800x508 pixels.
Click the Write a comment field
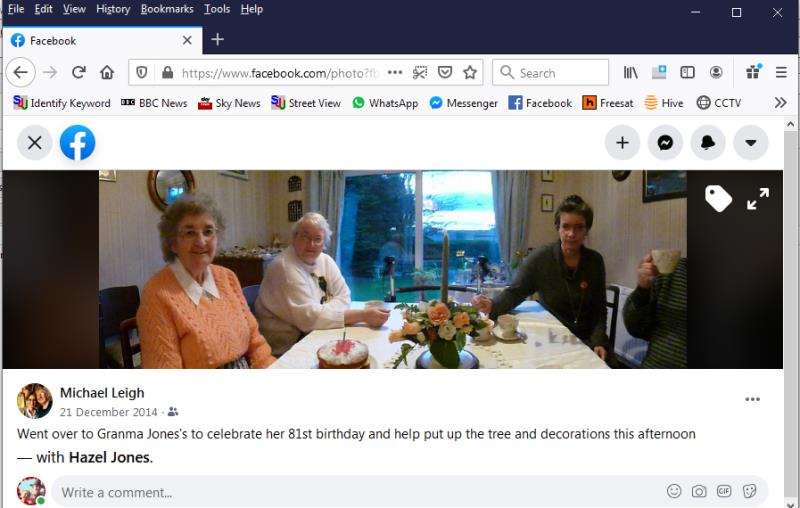[350, 492]
